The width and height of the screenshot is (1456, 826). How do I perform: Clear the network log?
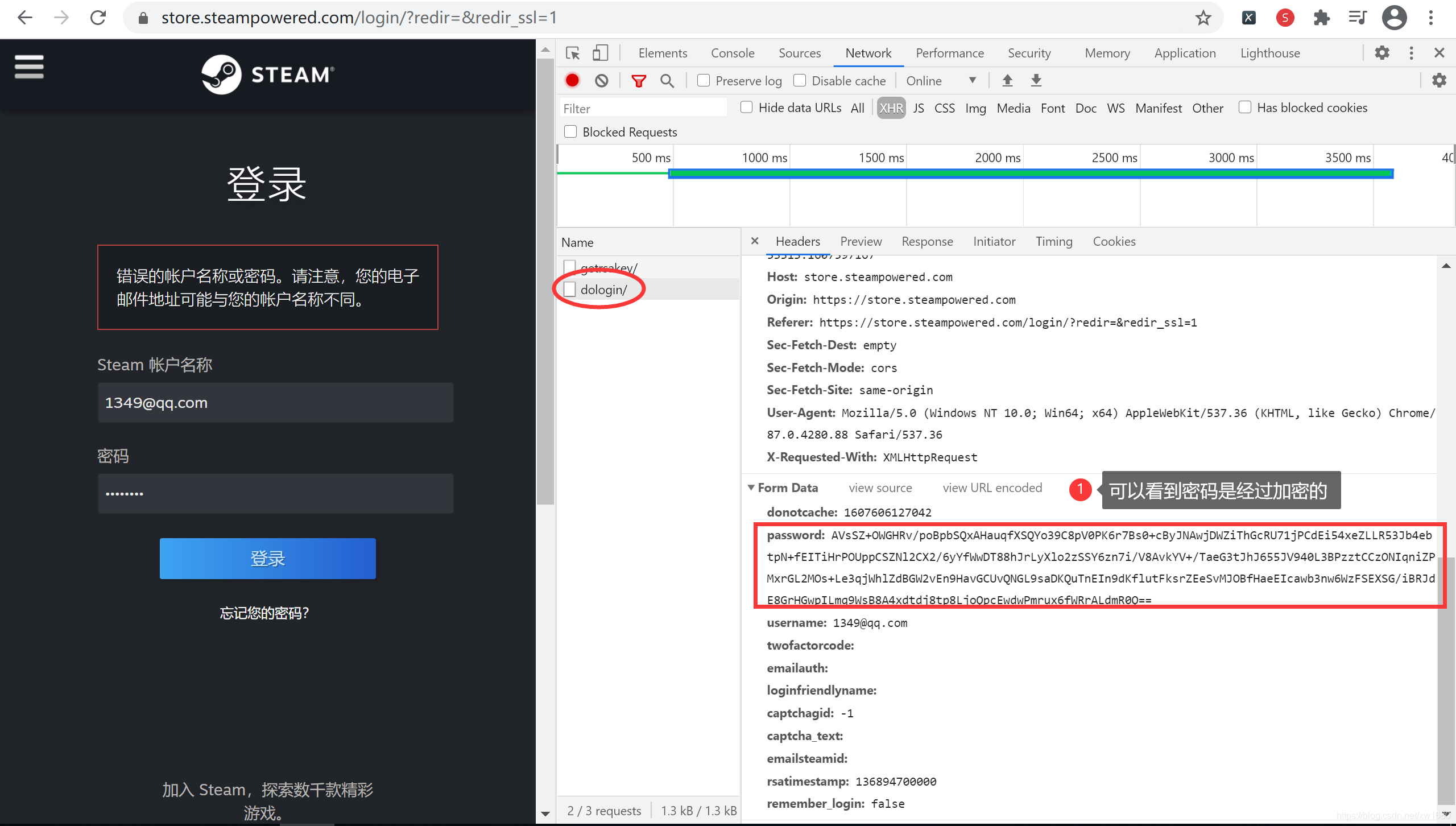(x=601, y=81)
